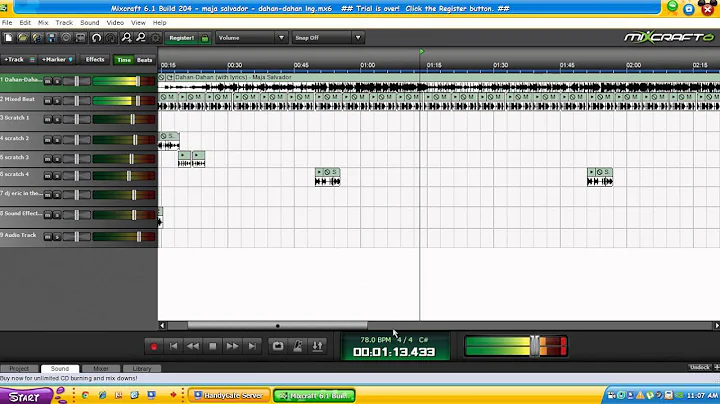
Task: Click the Add Sound File icon
Action: tap(37, 38)
